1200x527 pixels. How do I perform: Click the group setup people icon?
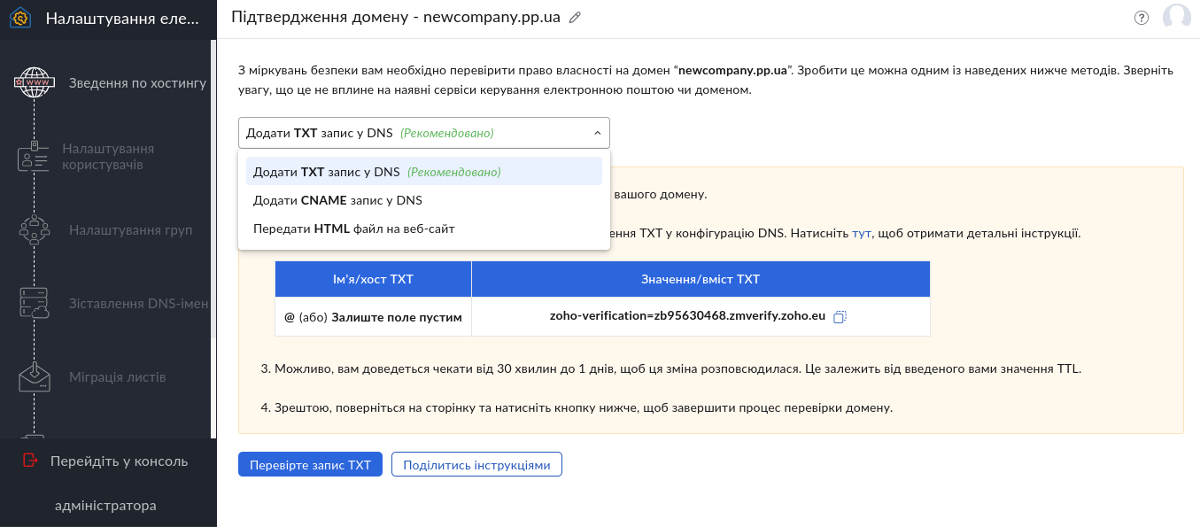click(x=35, y=230)
